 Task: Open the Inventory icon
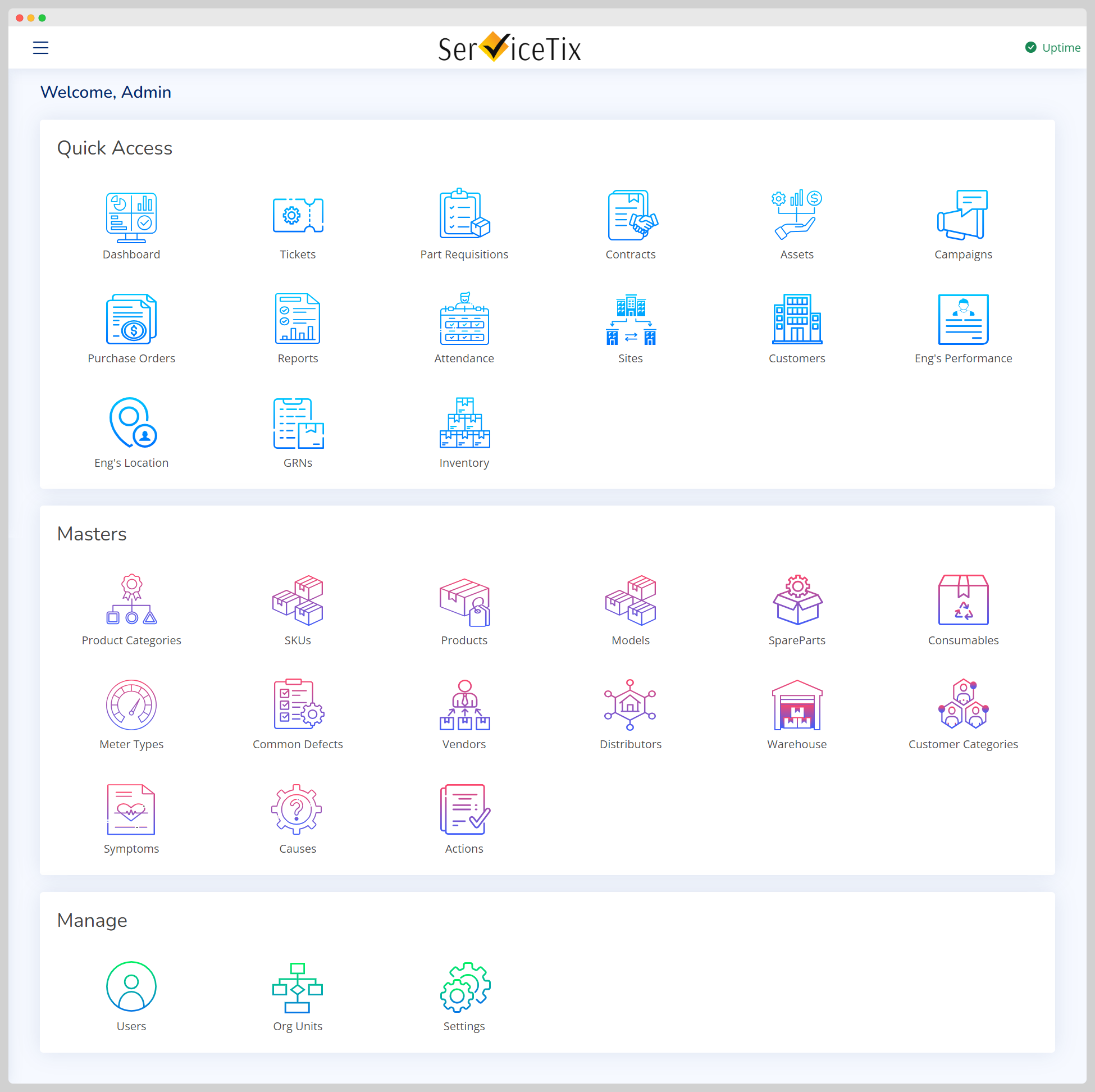point(464,423)
